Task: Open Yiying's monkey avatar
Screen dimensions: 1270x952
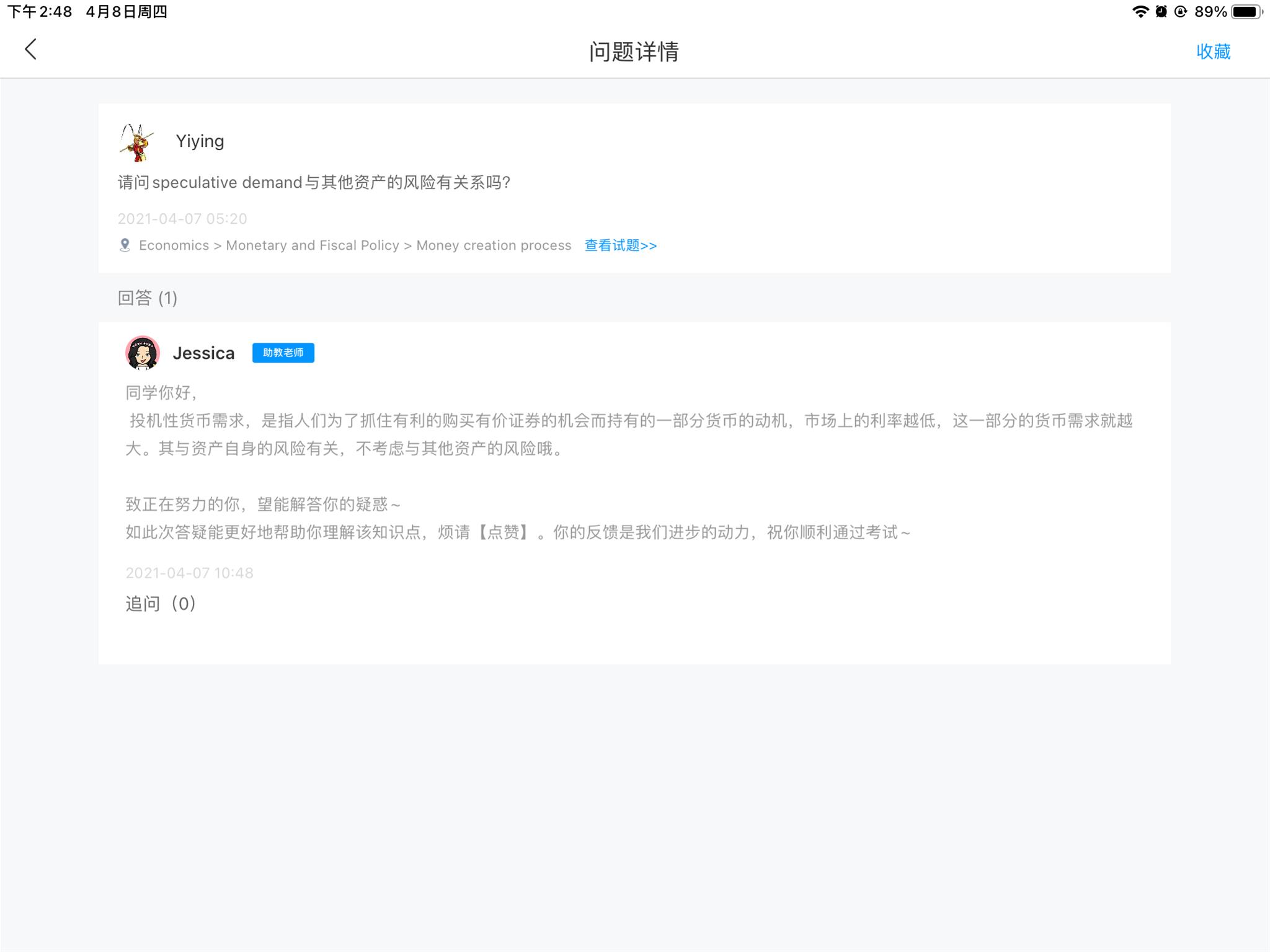Action: (x=137, y=142)
